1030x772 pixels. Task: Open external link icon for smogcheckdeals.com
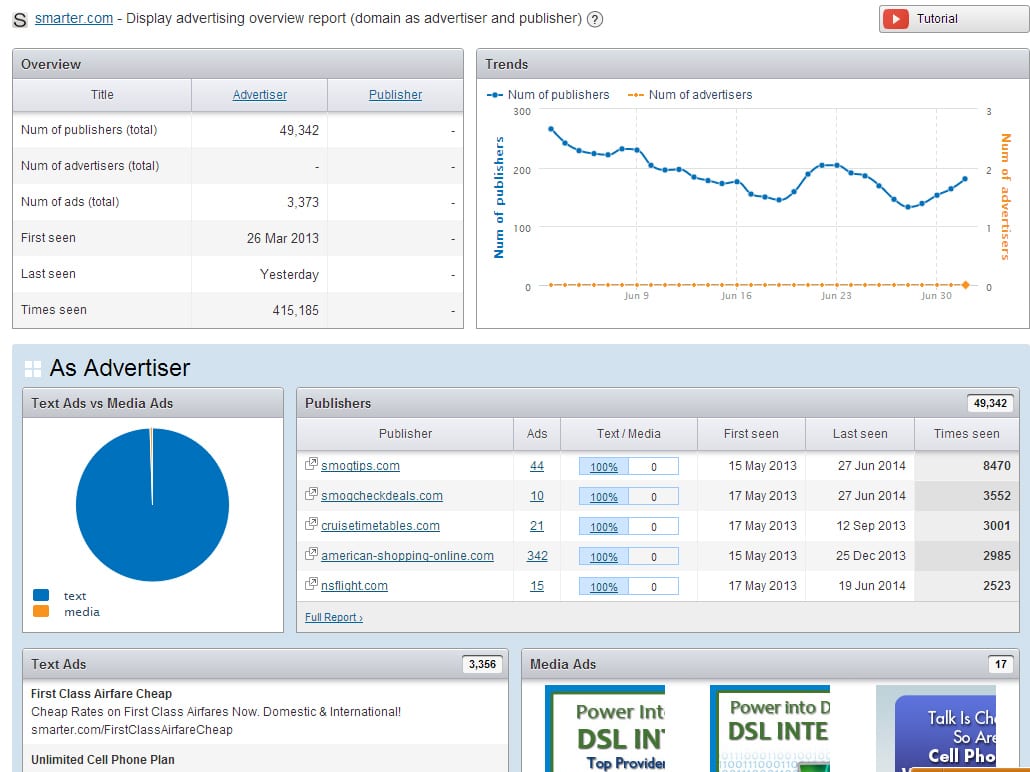(311, 494)
